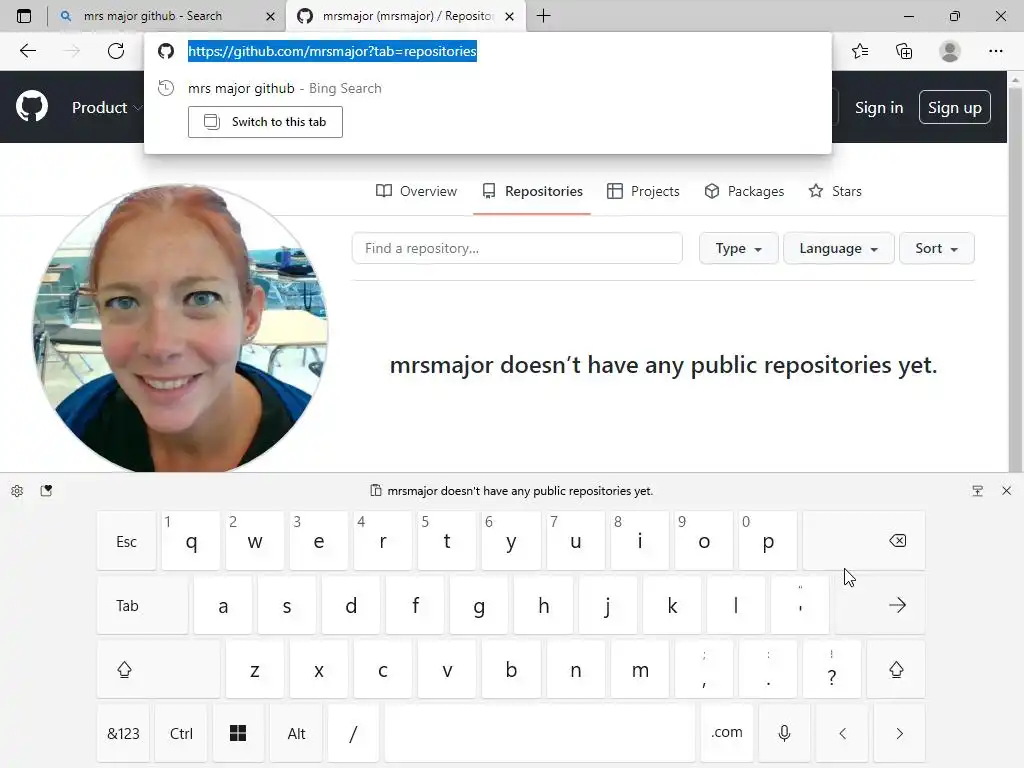Screen dimensions: 1024x768
Task: Tap the Ctrl key on keyboard
Action: (x=182, y=733)
